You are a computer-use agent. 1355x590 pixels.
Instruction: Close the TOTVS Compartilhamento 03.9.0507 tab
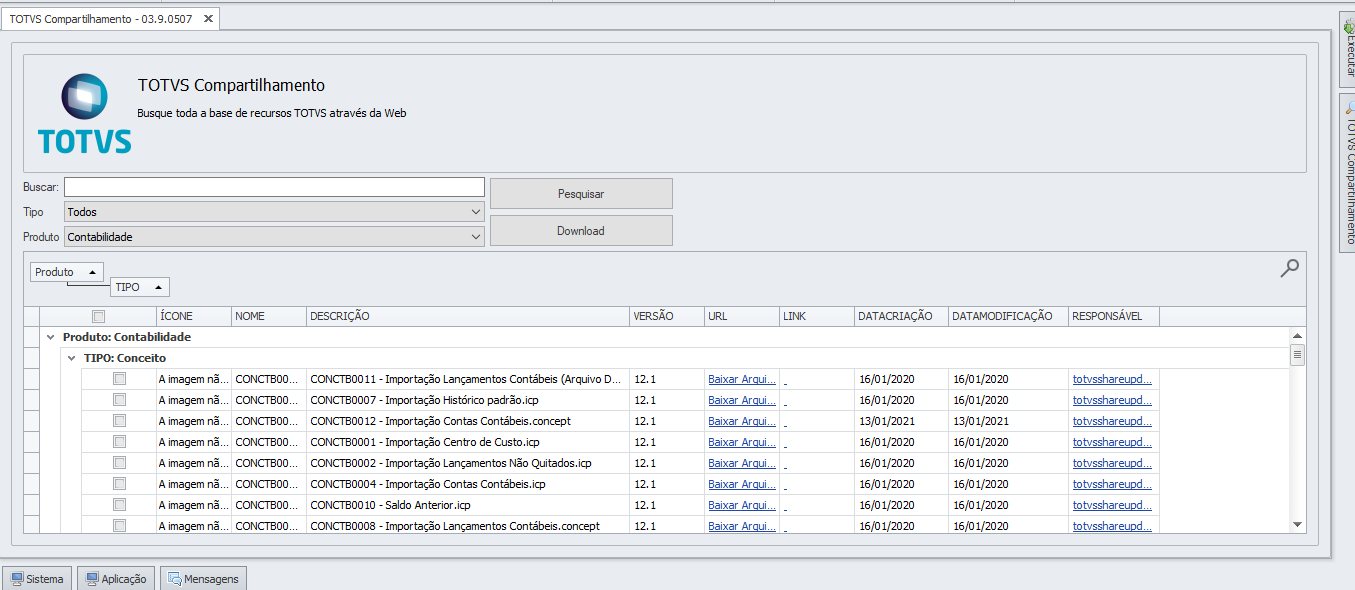click(208, 19)
